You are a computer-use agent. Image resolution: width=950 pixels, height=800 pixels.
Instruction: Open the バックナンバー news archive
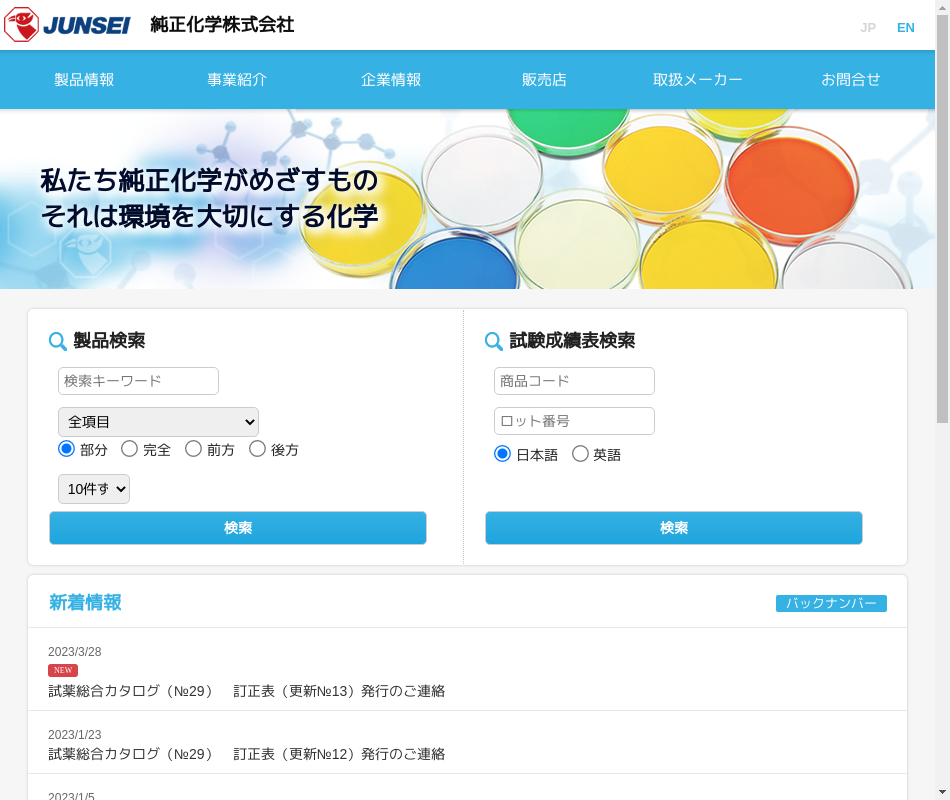tap(831, 603)
